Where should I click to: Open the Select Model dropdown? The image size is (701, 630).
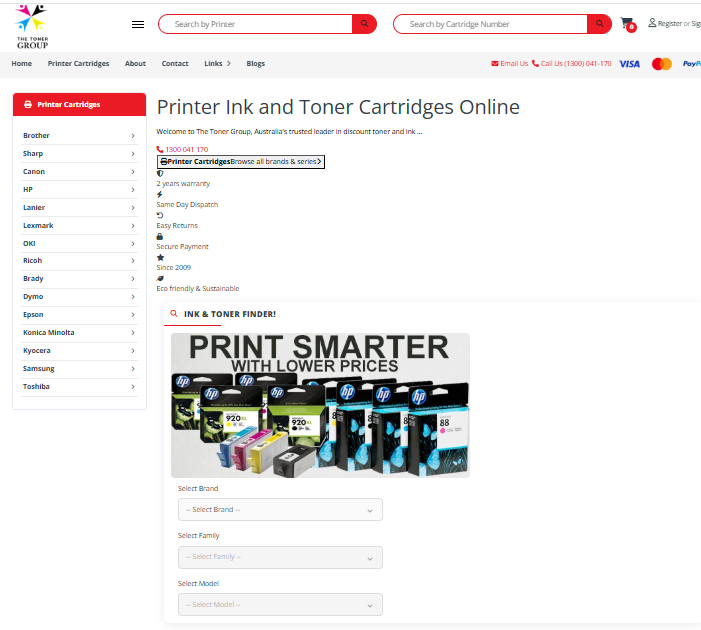click(x=280, y=605)
